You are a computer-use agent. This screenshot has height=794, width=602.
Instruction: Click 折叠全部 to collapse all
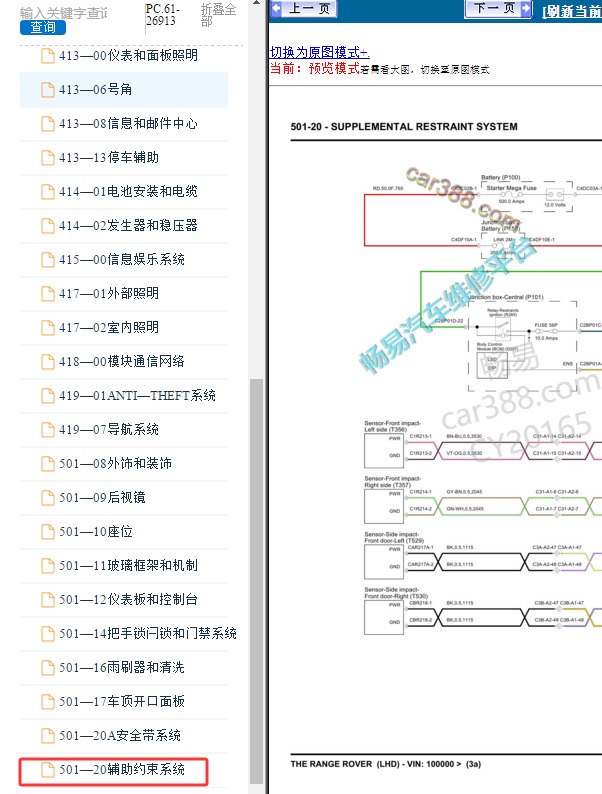(218, 15)
